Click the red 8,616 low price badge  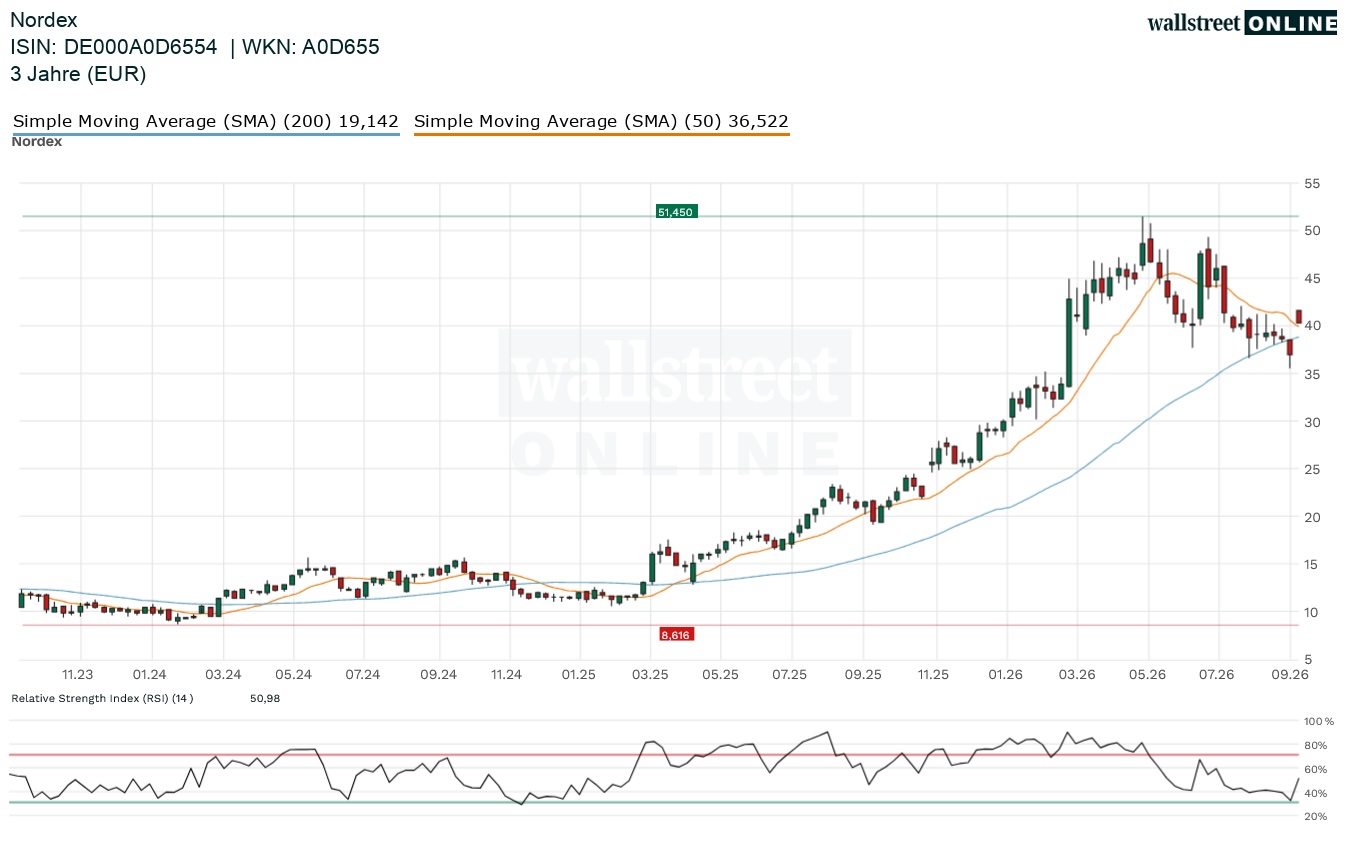[x=676, y=634]
